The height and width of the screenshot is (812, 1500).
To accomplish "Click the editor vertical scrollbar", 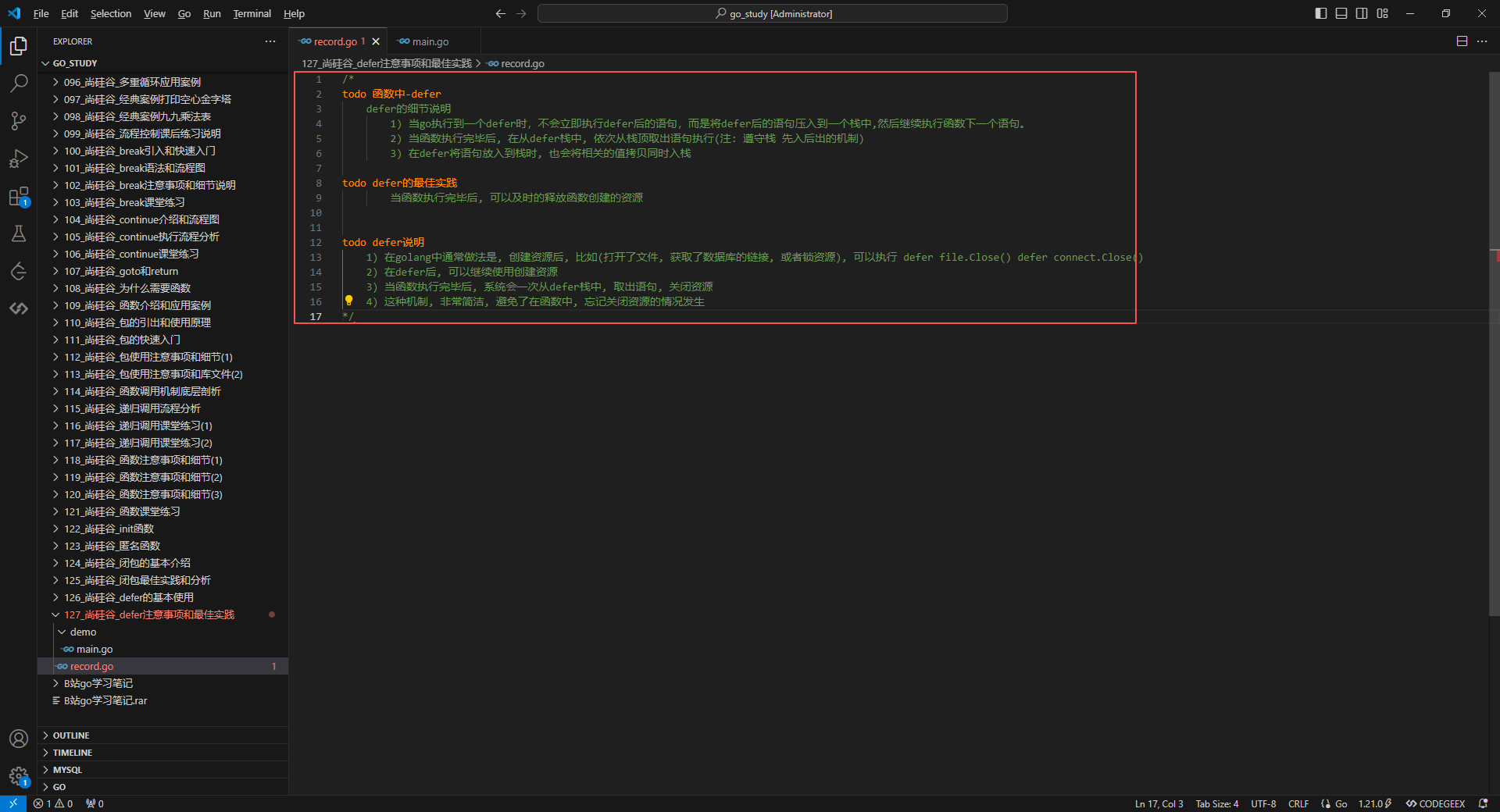I will click(1494, 344).
